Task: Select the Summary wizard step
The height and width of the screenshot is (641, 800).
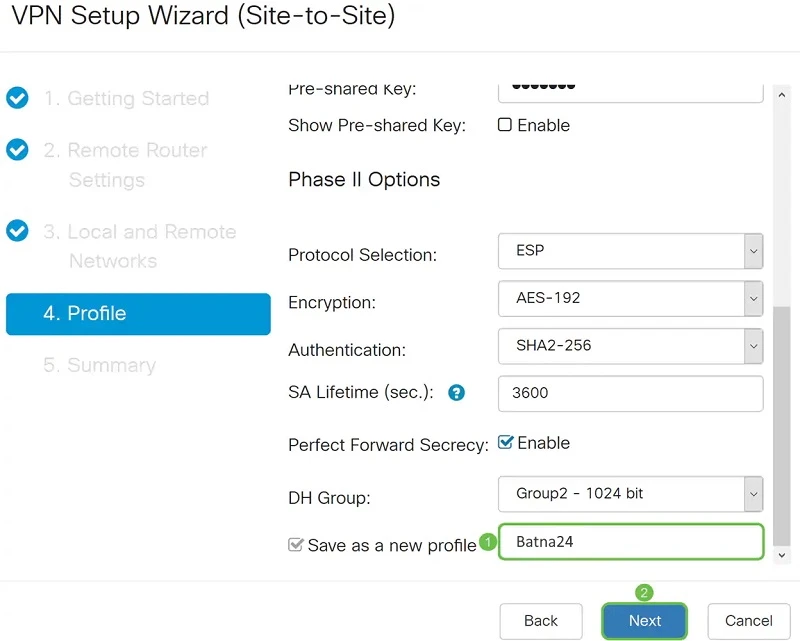Action: 99,365
